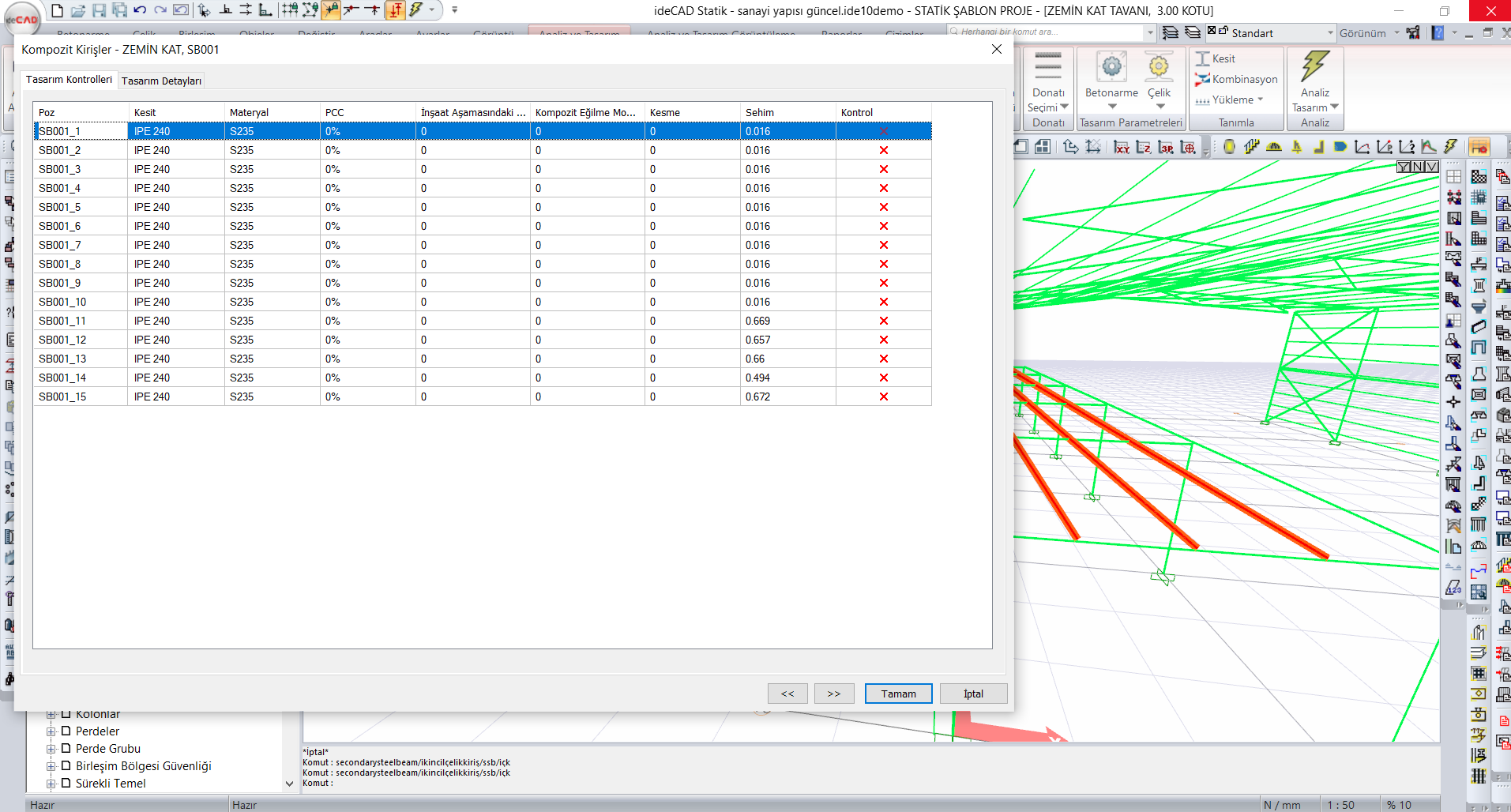Image resolution: width=1511 pixels, height=812 pixels.
Task: Click the Kesit section definition icon
Action: point(1203,58)
